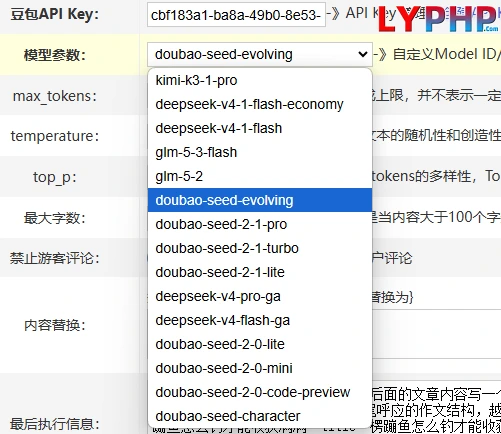Click the 禁止游客评论 label
This screenshot has width=501, height=434.
point(55,258)
